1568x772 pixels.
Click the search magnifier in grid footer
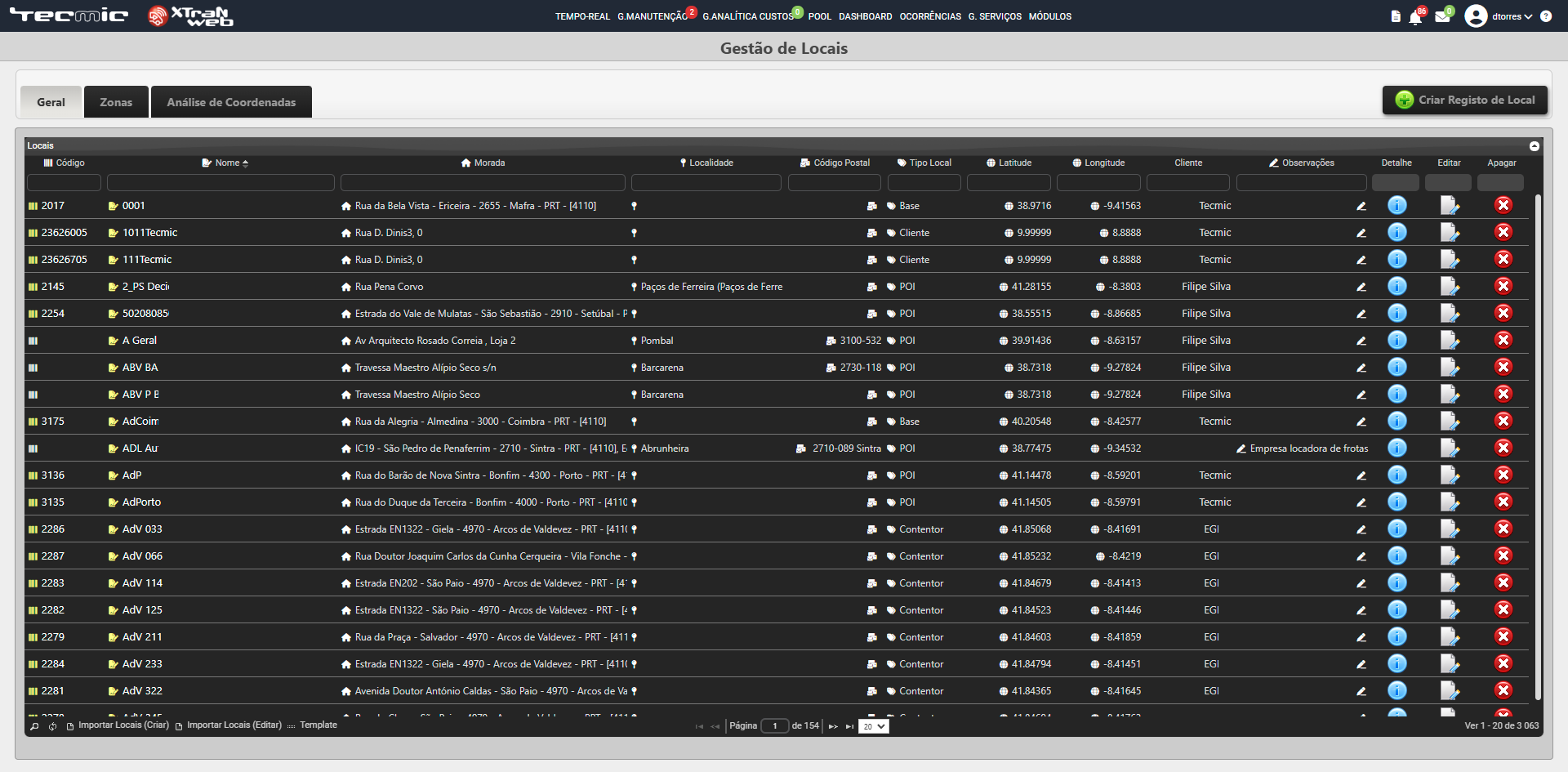point(34,725)
